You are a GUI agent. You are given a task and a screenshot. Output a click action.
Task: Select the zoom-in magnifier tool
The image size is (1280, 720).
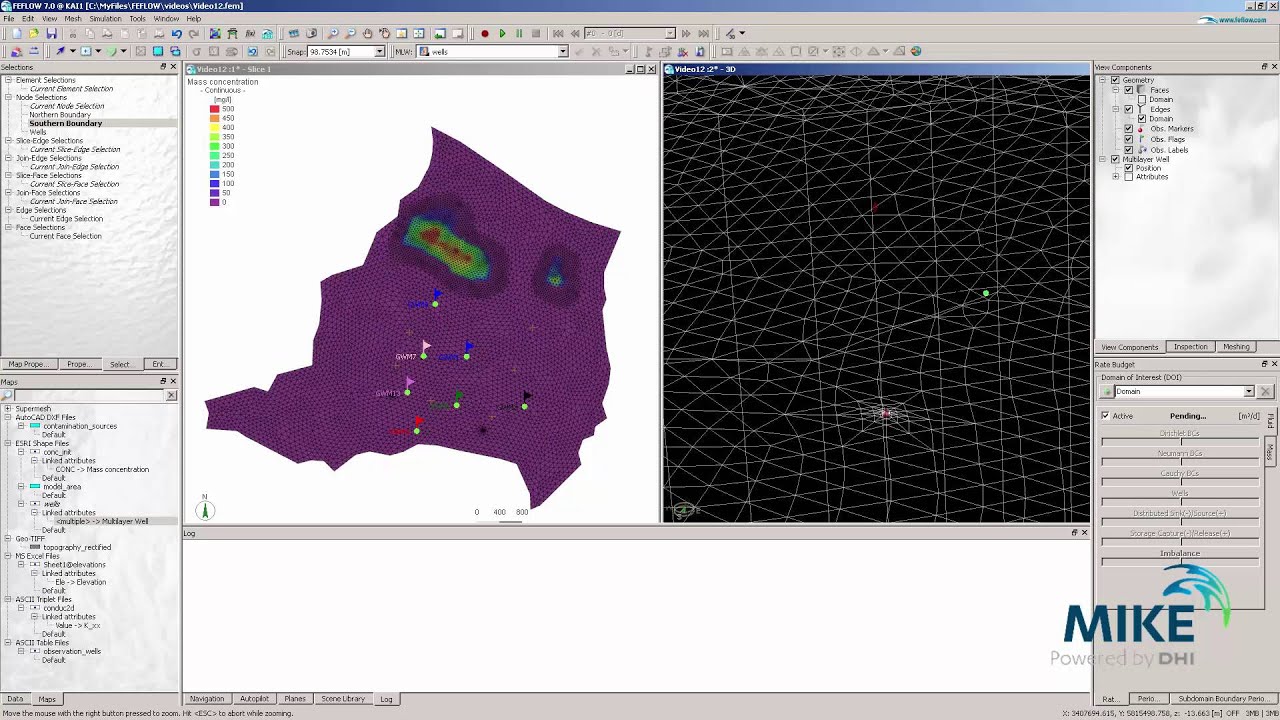[333, 33]
